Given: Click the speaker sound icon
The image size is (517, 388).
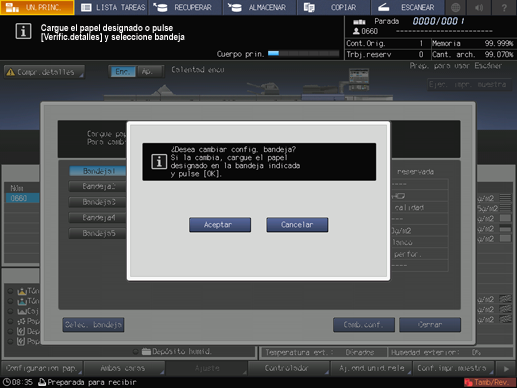Looking at the screenshot, I should 479,7.
